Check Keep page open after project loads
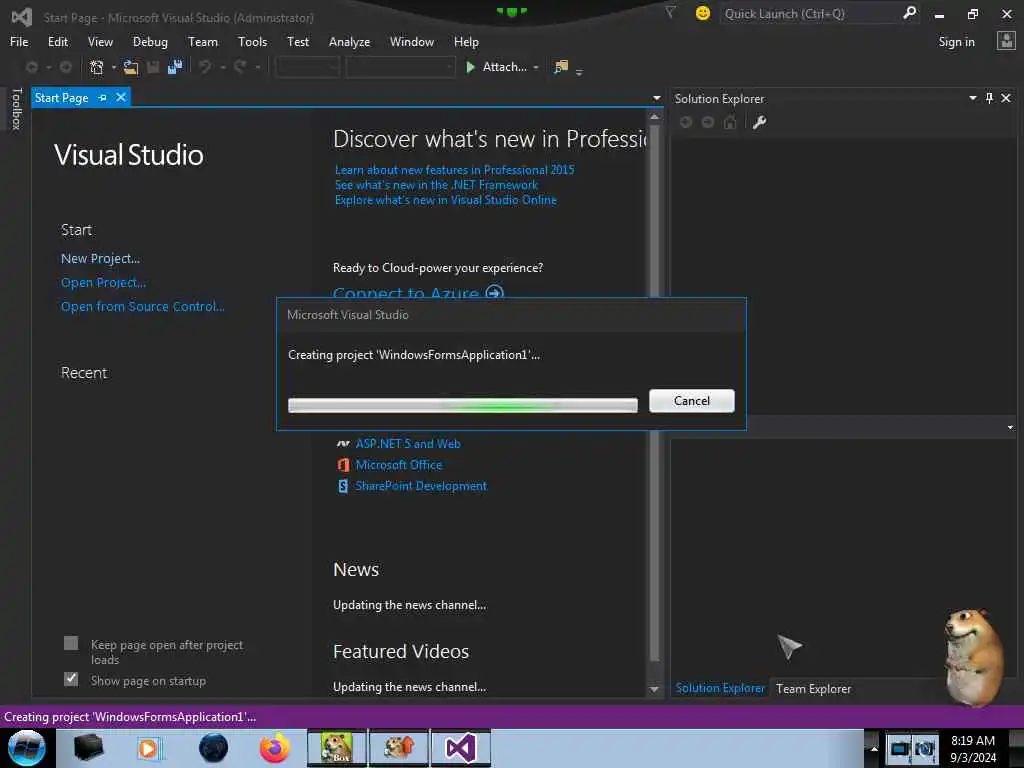Screen dimensions: 1024x768 71,644
